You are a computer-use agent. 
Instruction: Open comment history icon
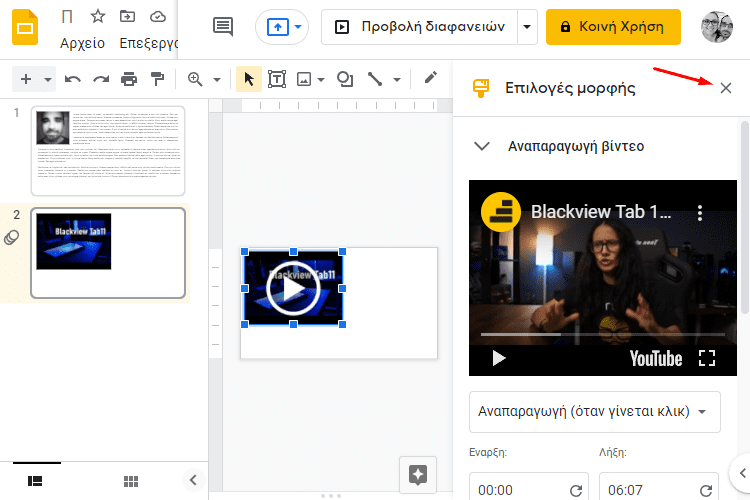223,27
